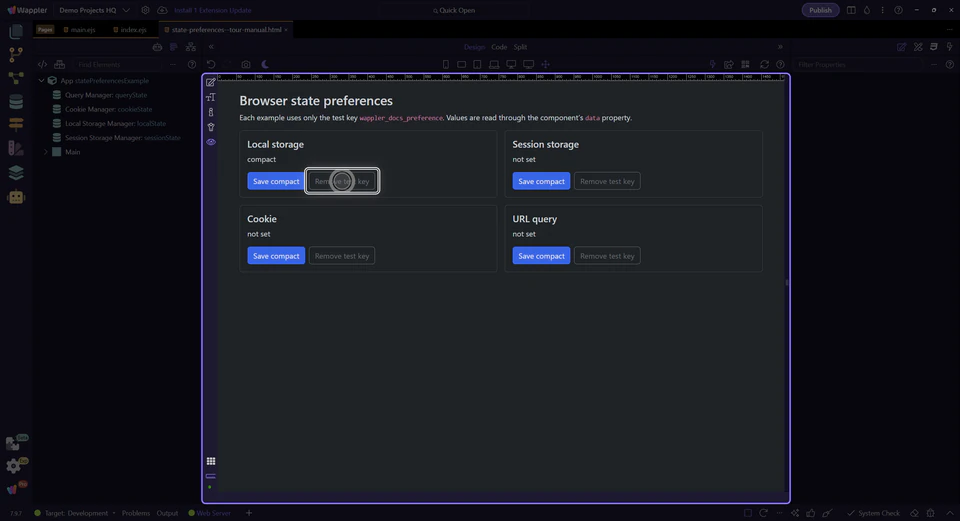
Task: Toggle the preview eye icon on canvas strip
Action: [211, 142]
